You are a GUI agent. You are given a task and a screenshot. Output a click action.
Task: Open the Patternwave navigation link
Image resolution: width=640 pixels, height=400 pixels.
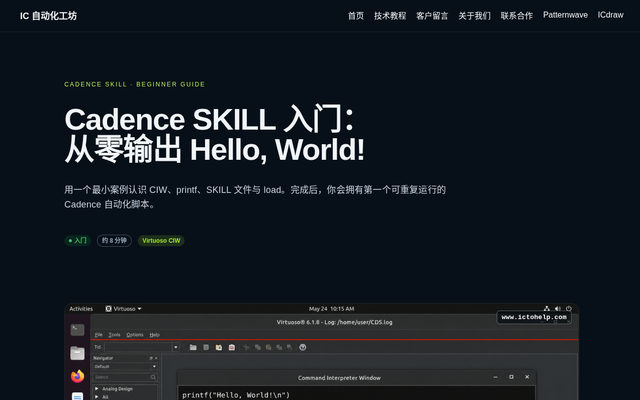565,15
